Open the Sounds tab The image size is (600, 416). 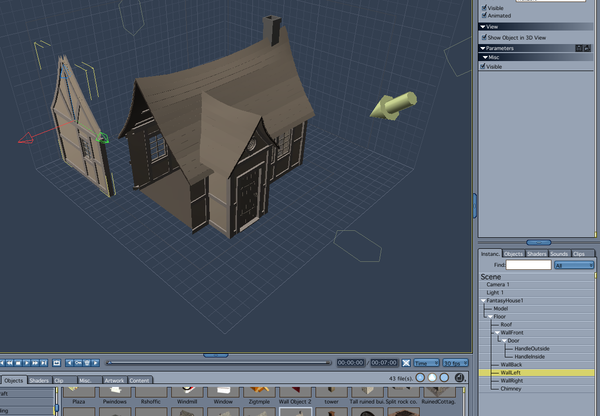(x=559, y=254)
